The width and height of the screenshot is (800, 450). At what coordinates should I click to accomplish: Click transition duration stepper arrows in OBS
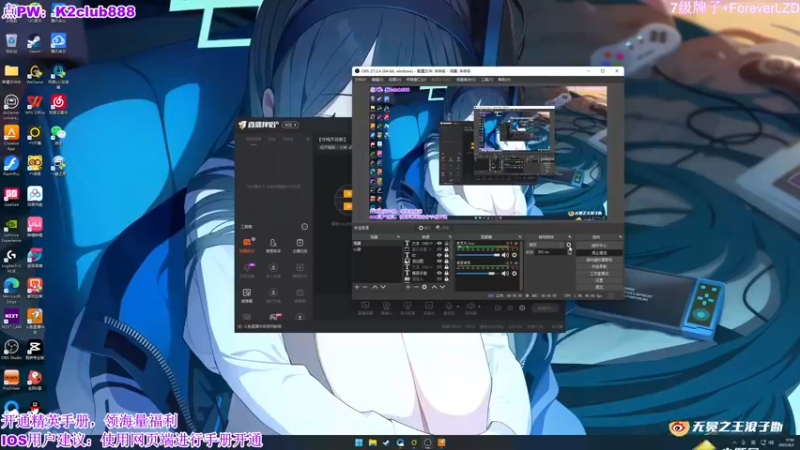[569, 252]
